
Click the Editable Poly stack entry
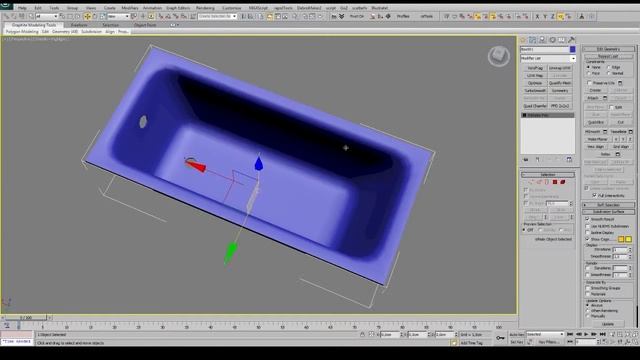[548, 116]
